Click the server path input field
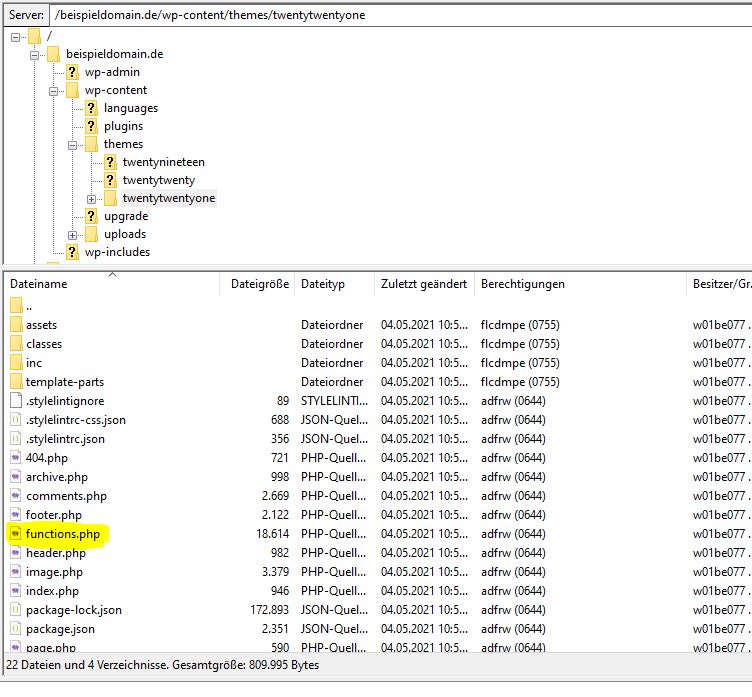Image resolution: width=752 pixels, height=697 pixels. [x=401, y=15]
